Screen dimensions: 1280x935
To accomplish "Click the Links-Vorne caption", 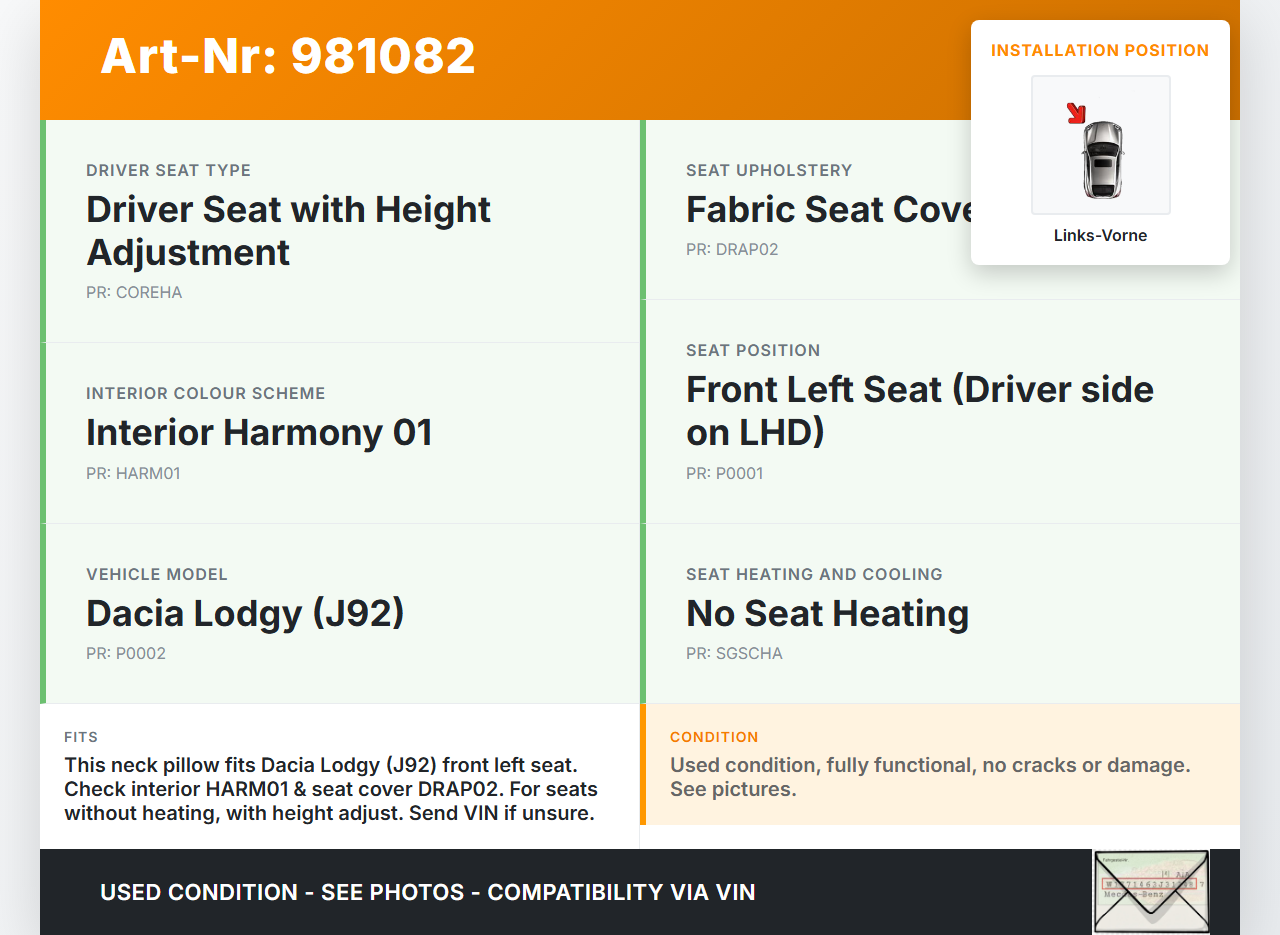I will pyautogui.click(x=1100, y=236).
